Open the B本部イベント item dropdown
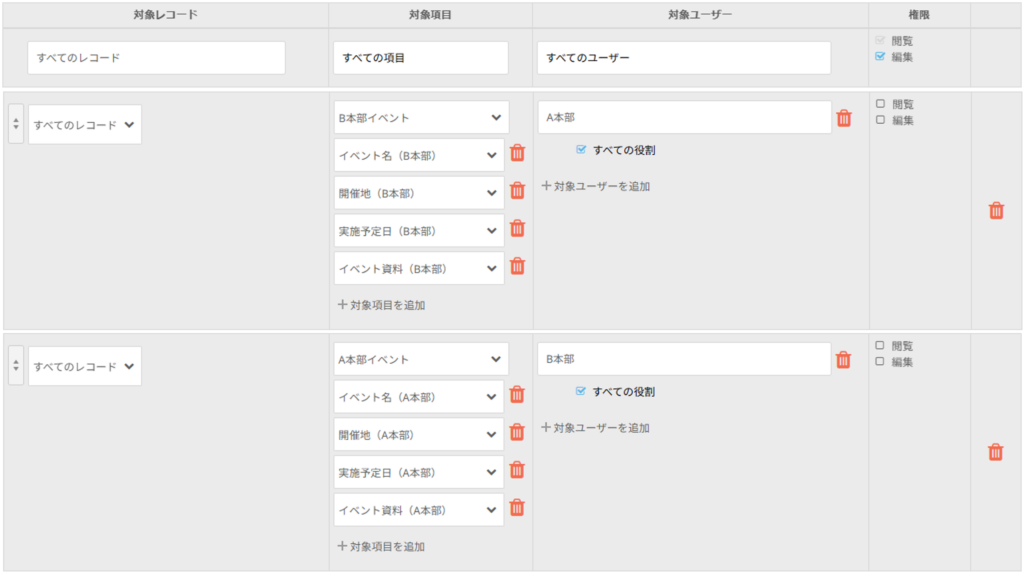 pyautogui.click(x=421, y=118)
